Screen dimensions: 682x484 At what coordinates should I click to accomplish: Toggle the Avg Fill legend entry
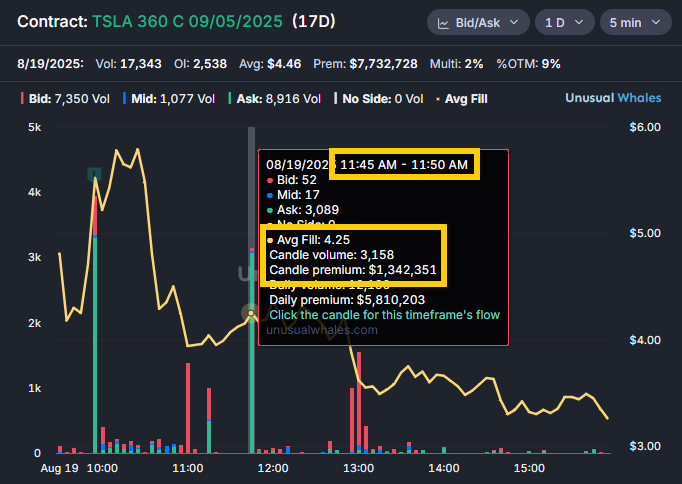[x=462, y=99]
